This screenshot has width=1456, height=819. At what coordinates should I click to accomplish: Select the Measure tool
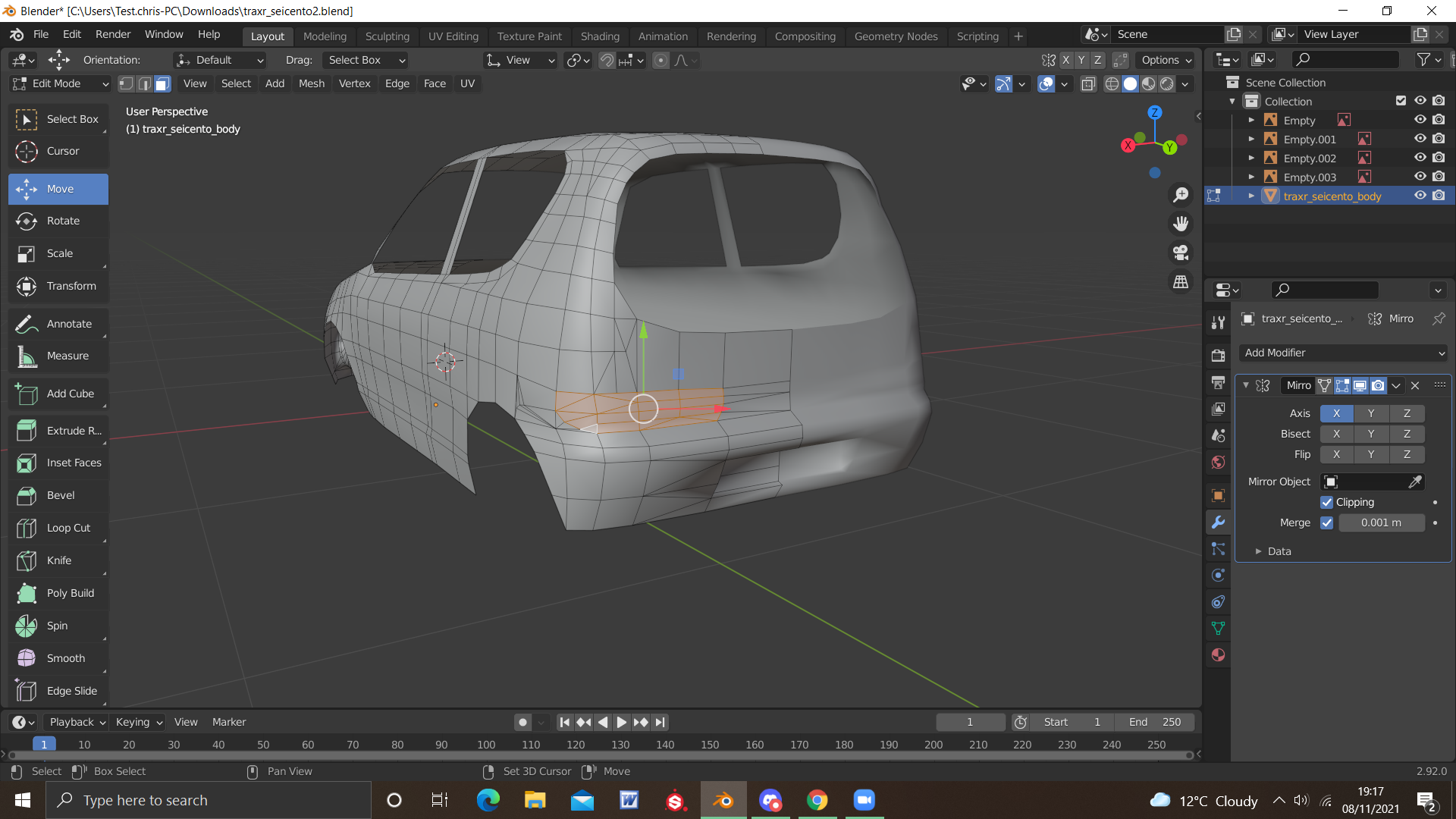(58, 356)
